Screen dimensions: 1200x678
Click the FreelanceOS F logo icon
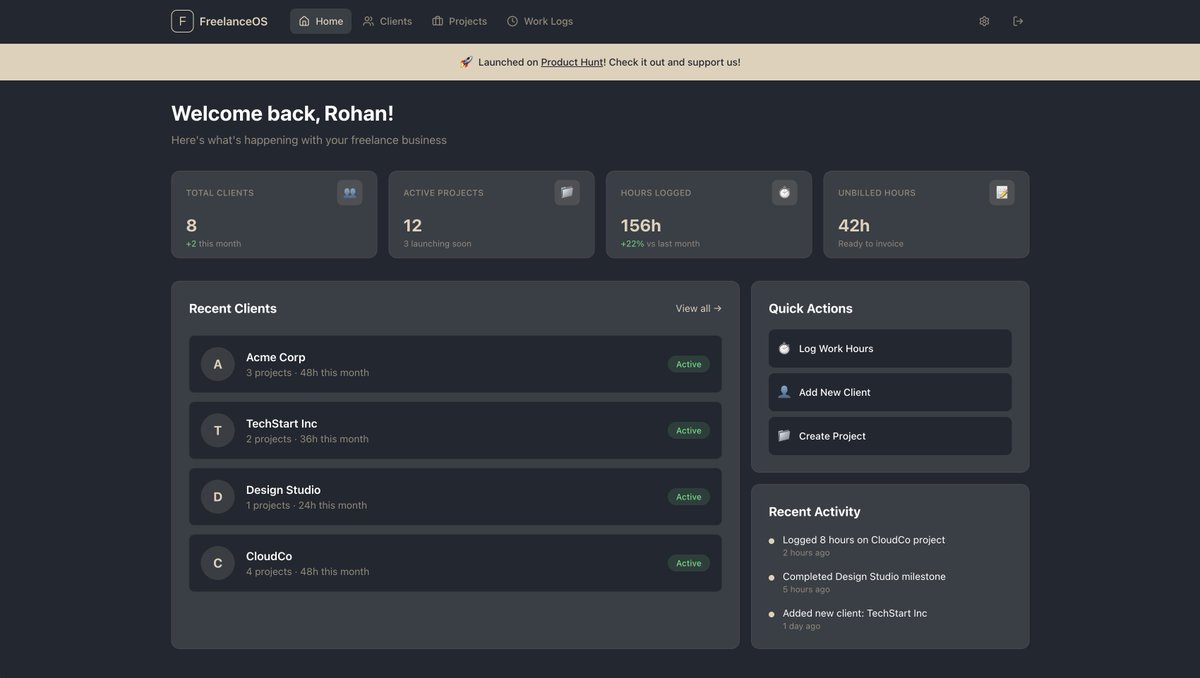182,21
